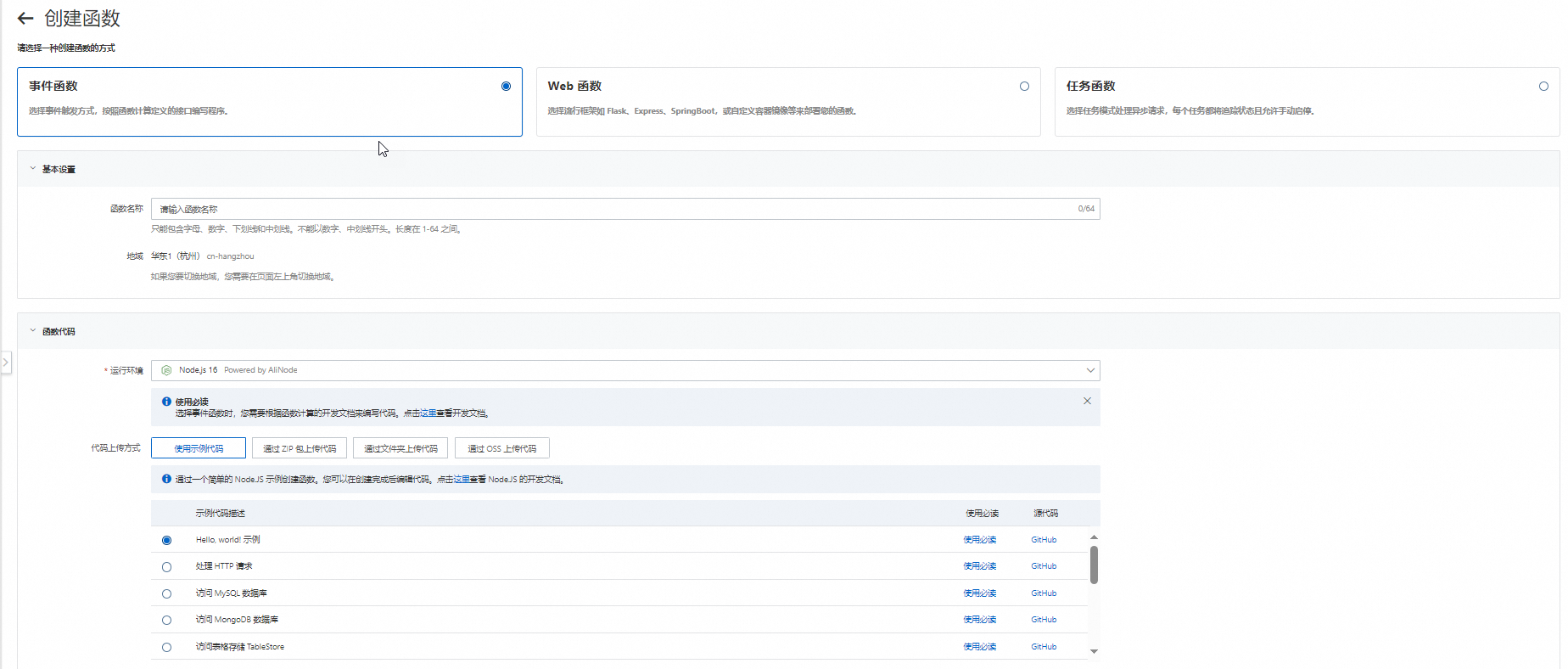Open GitHub link for 访问 MySQL 数据库
Image resolution: width=1568 pixels, height=669 pixels.
pos(1044,593)
